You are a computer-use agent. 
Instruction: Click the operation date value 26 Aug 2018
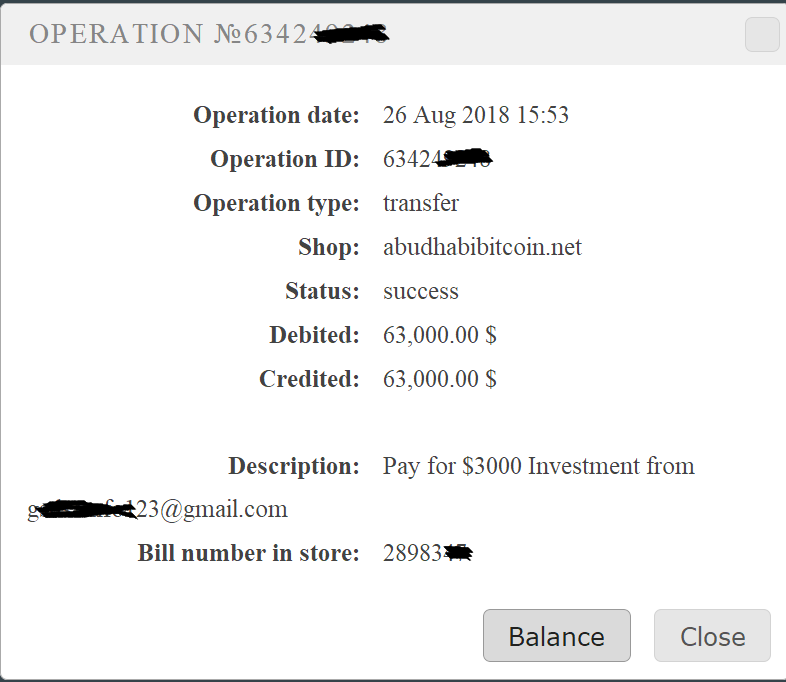click(x=475, y=115)
